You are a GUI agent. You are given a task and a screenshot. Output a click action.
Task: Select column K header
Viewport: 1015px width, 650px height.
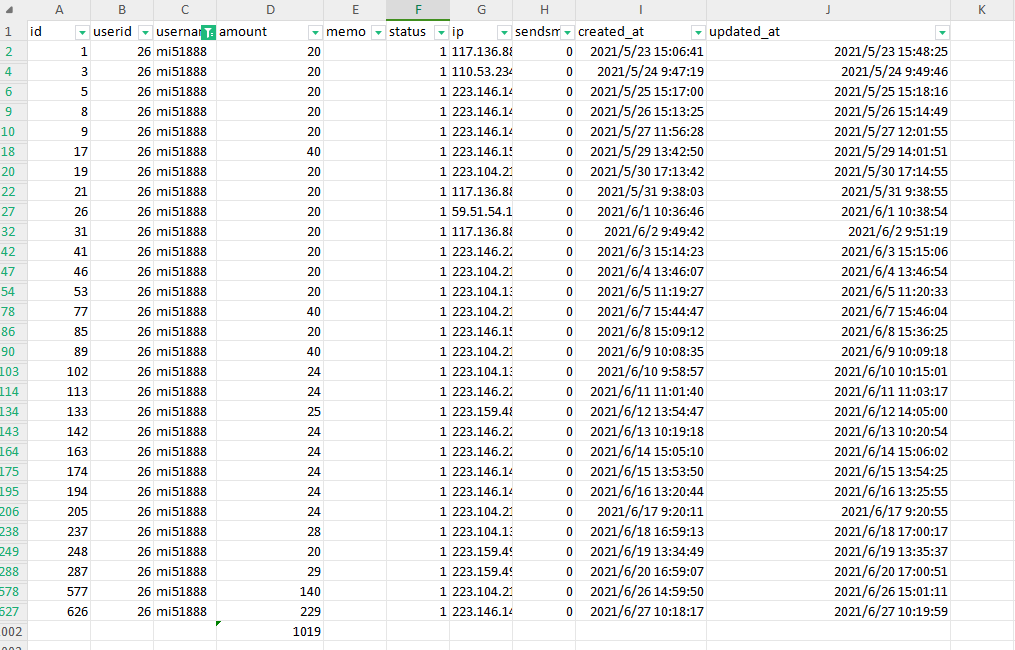[982, 10]
